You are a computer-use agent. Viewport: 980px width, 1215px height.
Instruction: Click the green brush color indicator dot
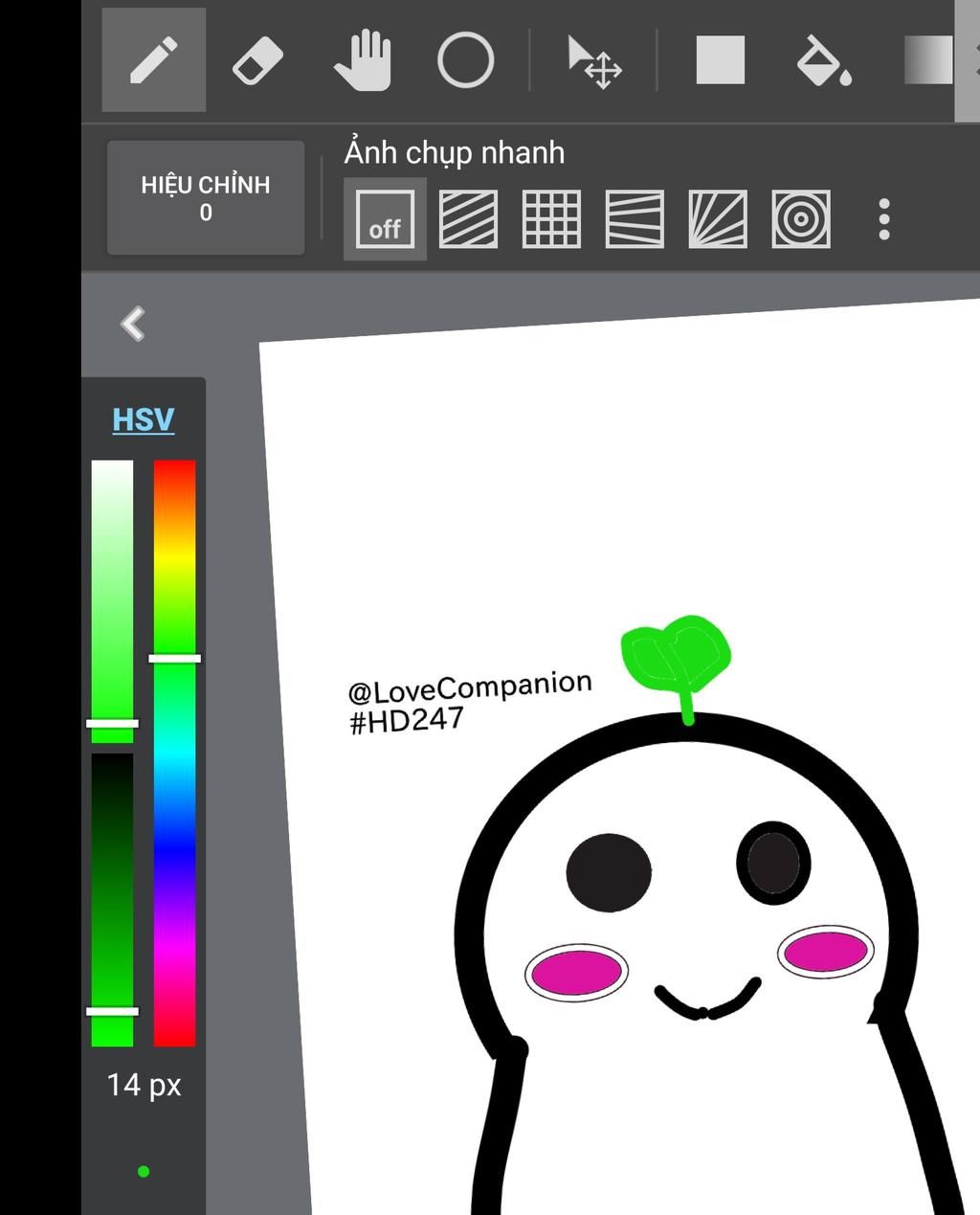145,1170
